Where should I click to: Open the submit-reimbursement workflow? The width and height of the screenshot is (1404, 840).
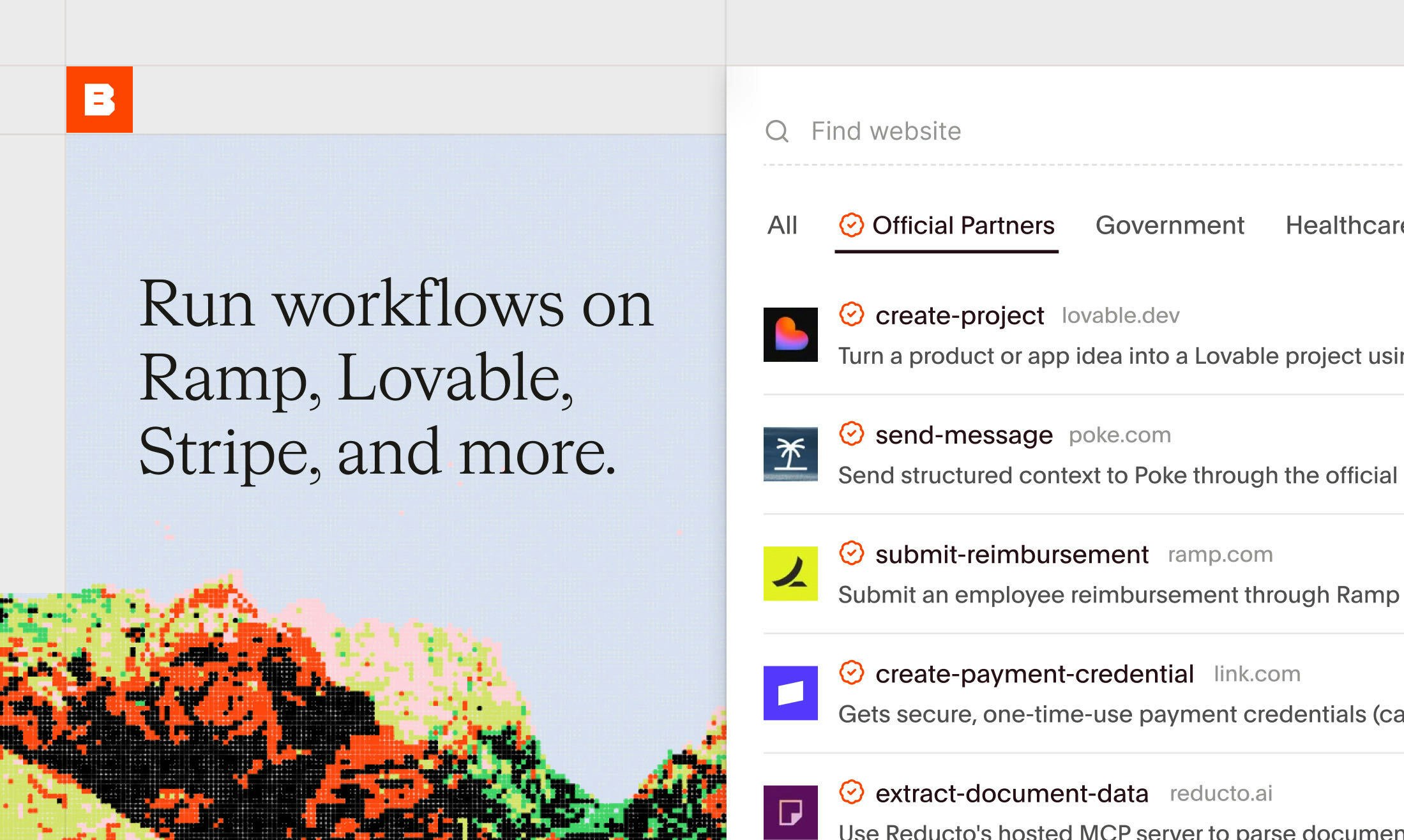(x=1011, y=554)
